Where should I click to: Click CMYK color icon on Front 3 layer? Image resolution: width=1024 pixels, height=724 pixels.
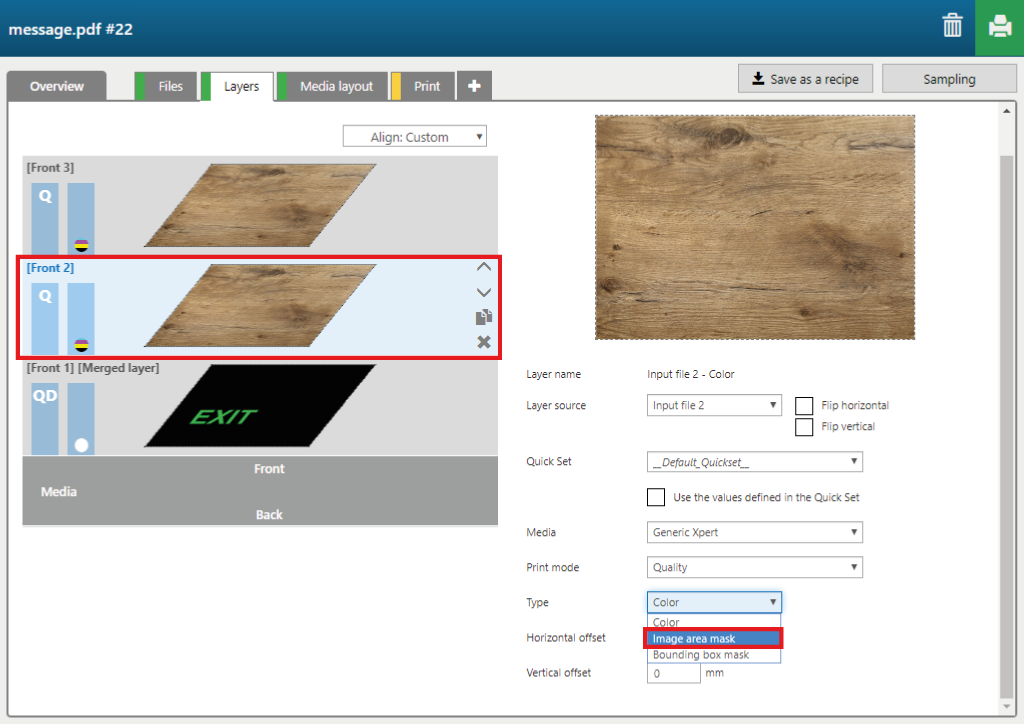click(81, 245)
